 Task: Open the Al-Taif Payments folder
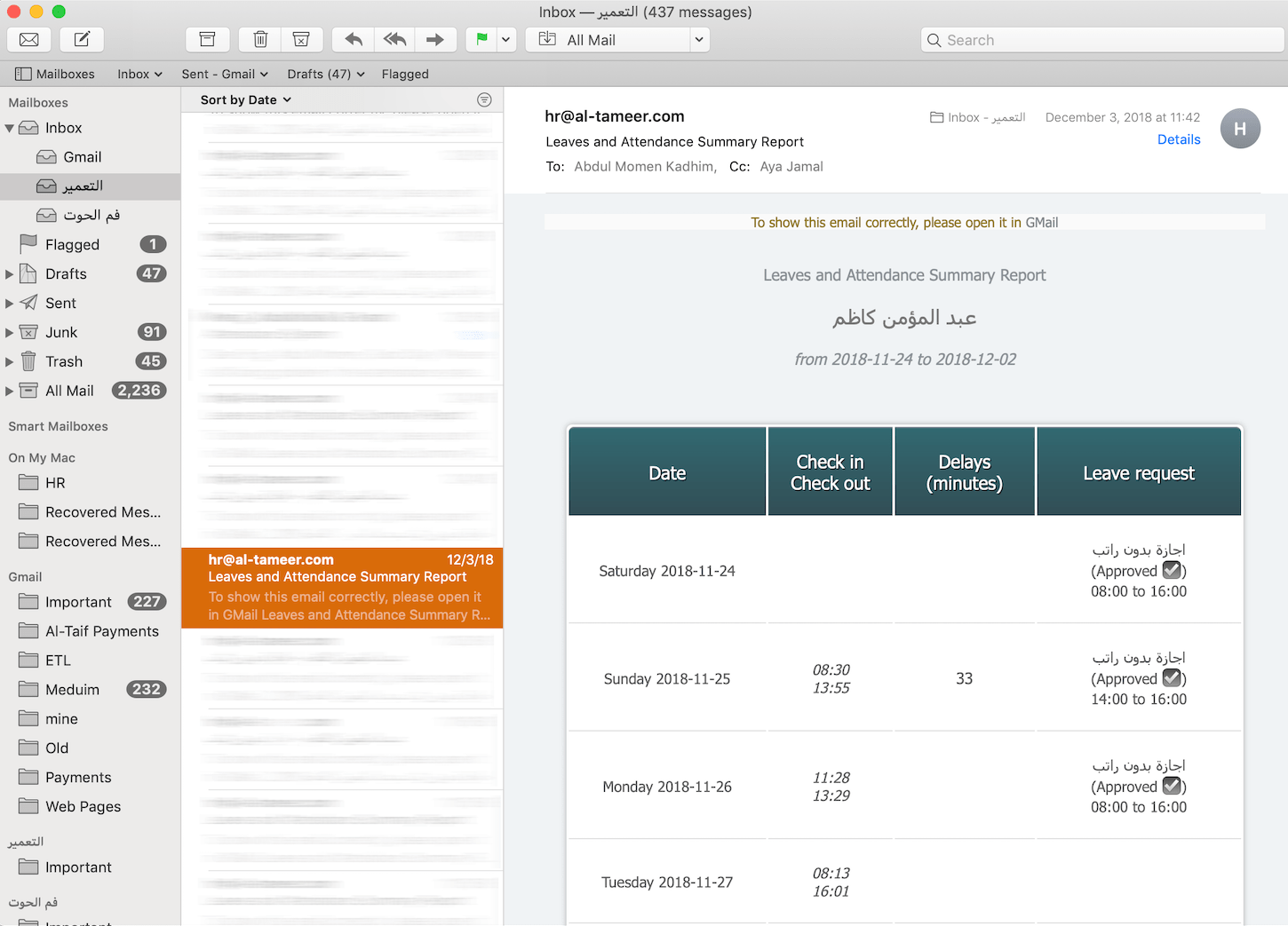pyautogui.click(x=90, y=631)
